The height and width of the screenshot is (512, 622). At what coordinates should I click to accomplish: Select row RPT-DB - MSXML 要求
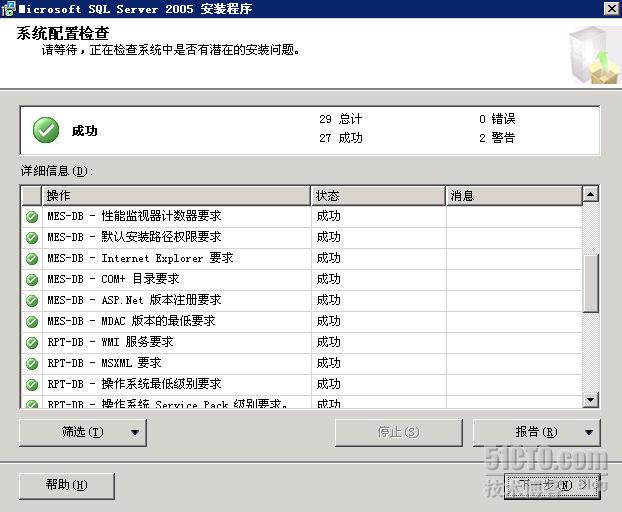tap(301, 364)
